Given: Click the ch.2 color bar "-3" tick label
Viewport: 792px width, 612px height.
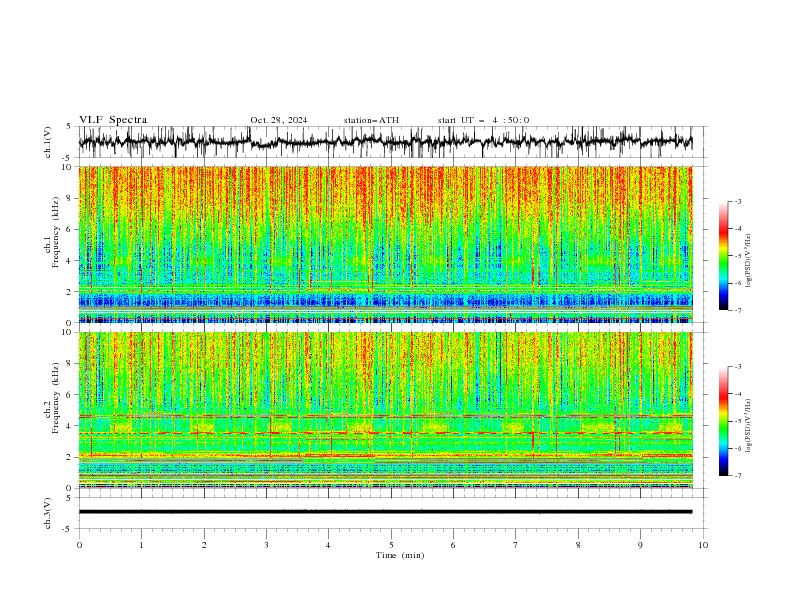Looking at the screenshot, I should click(x=738, y=367).
